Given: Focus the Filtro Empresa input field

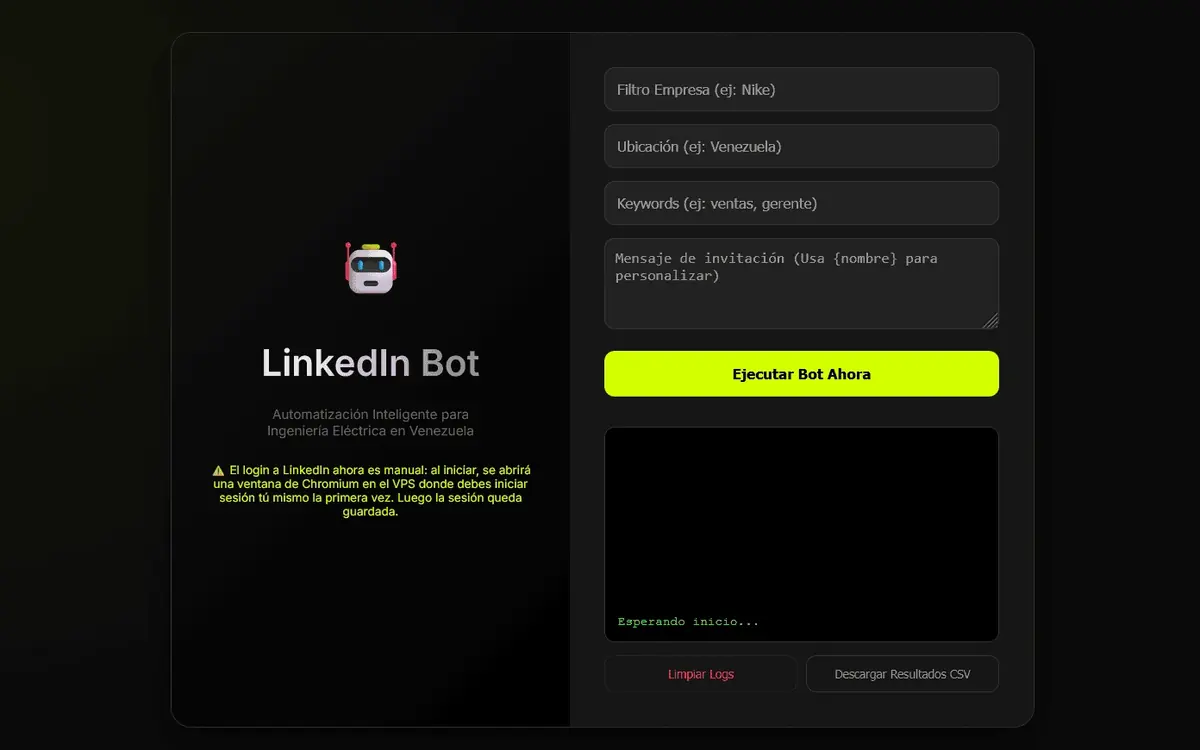Looking at the screenshot, I should point(801,89).
